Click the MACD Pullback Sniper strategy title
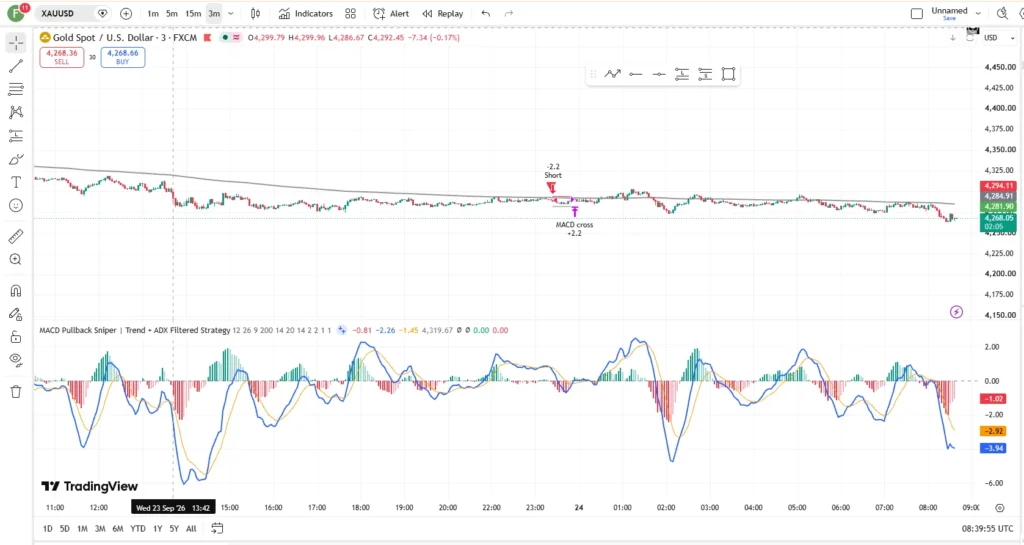The image size is (1024, 545). pos(135,330)
